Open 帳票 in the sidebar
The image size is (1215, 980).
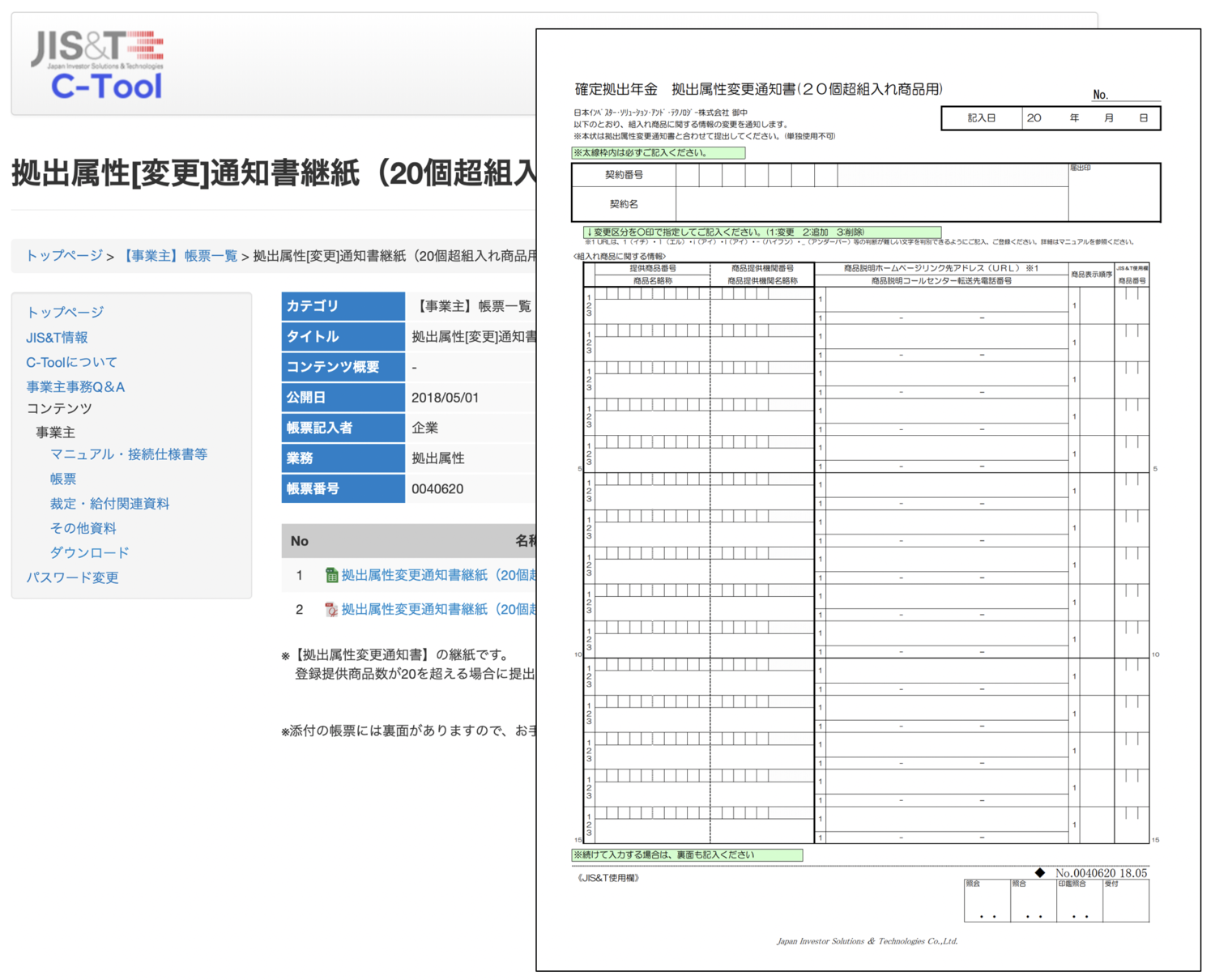tap(63, 479)
